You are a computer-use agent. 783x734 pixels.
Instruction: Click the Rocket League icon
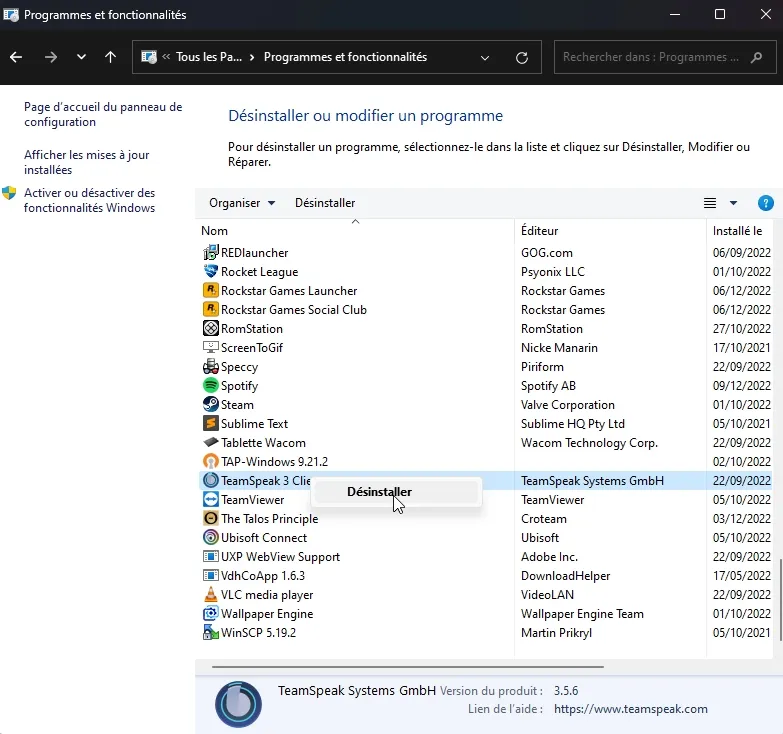click(211, 272)
